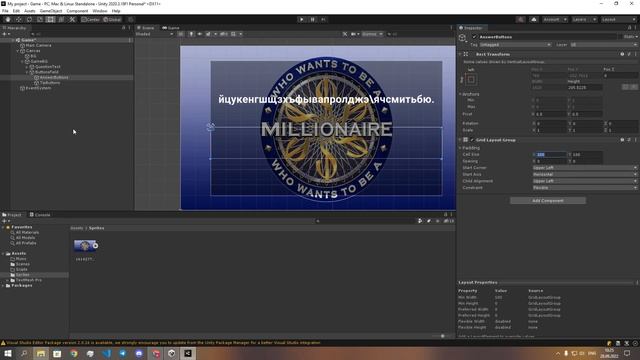Open the Help menu
640x360 pixels.
[116, 11]
